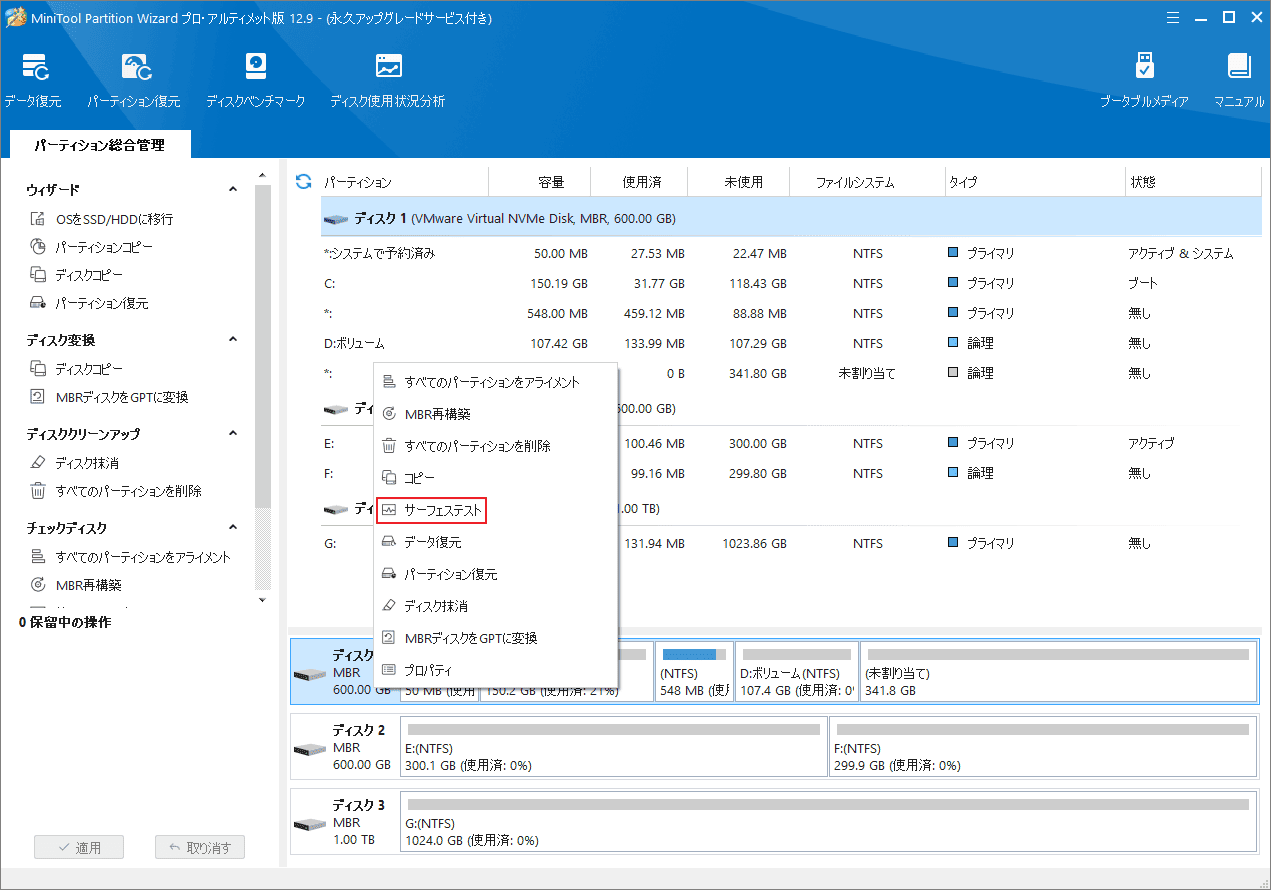This screenshot has width=1271, height=890.
Task: Start ディスクコピー under ウィザード
Action: pyautogui.click(x=77, y=275)
